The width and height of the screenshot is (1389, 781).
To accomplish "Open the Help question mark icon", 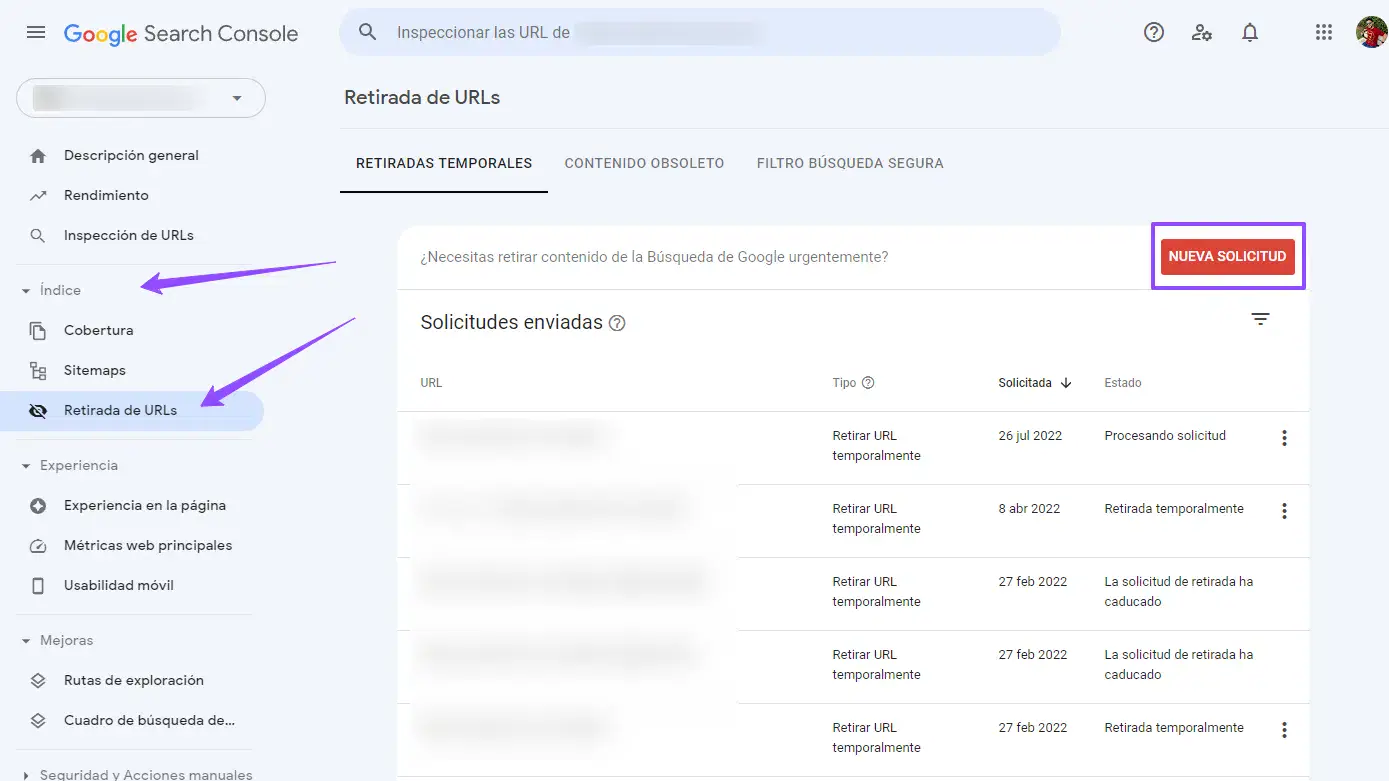I will [1154, 32].
